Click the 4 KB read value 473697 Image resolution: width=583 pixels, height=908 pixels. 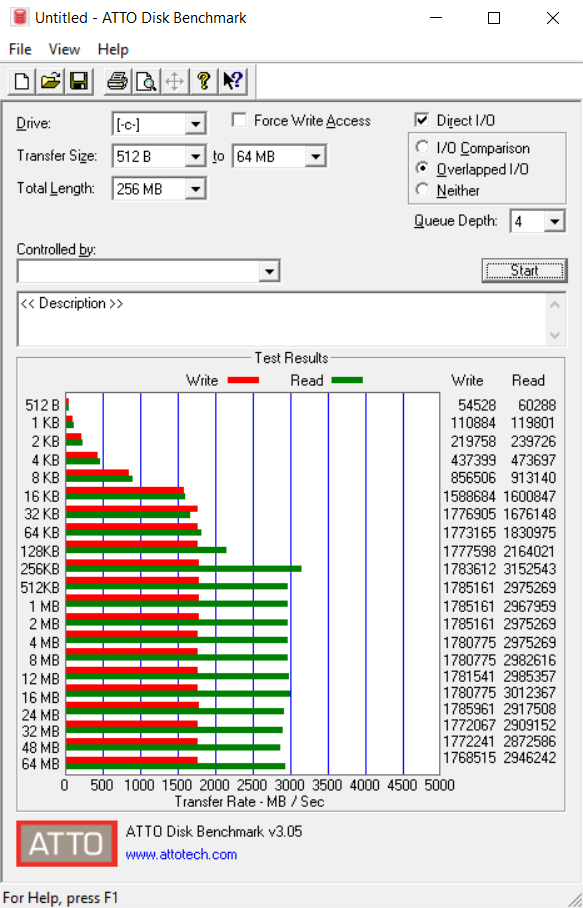533,460
